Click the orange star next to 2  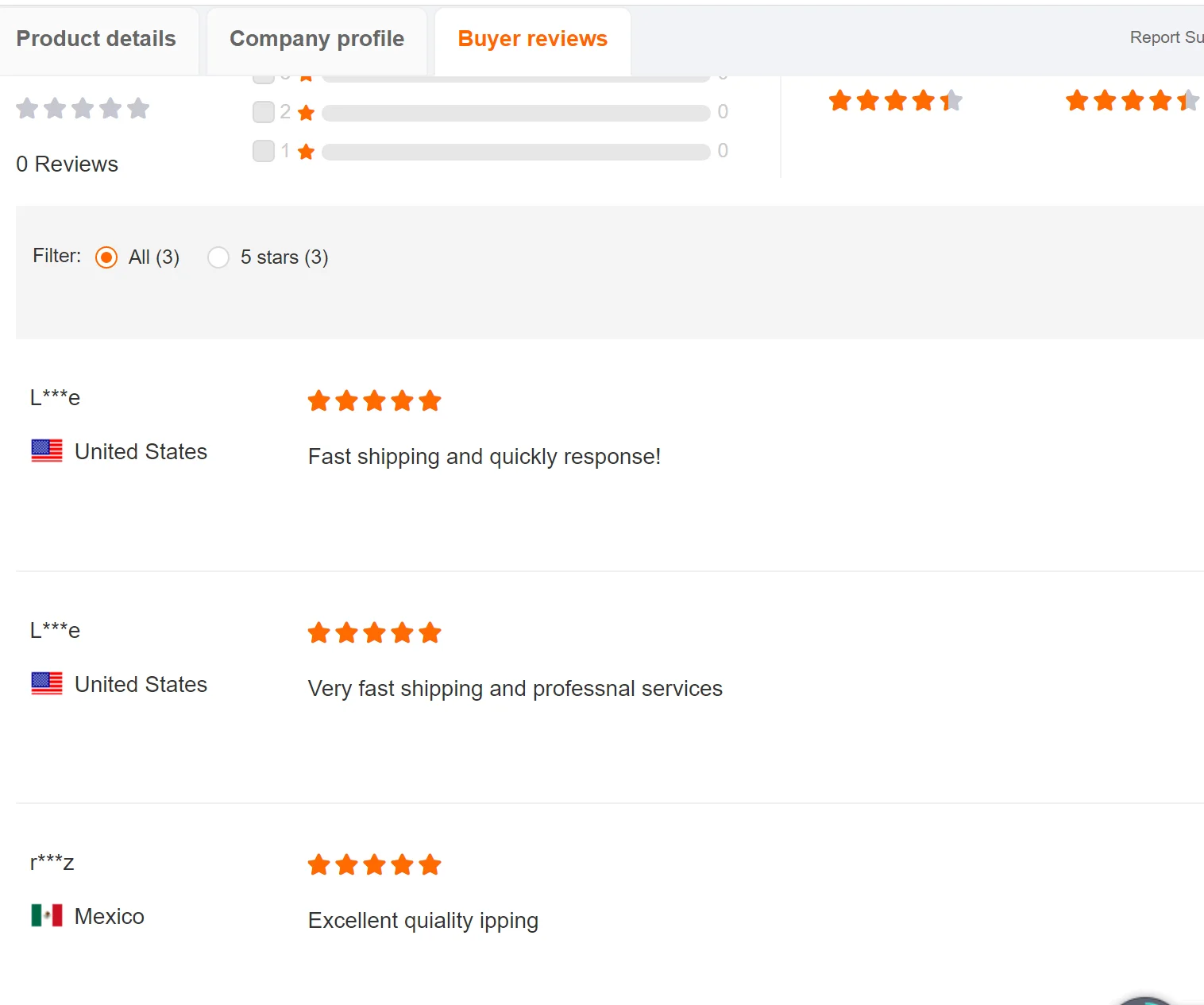[x=307, y=113]
